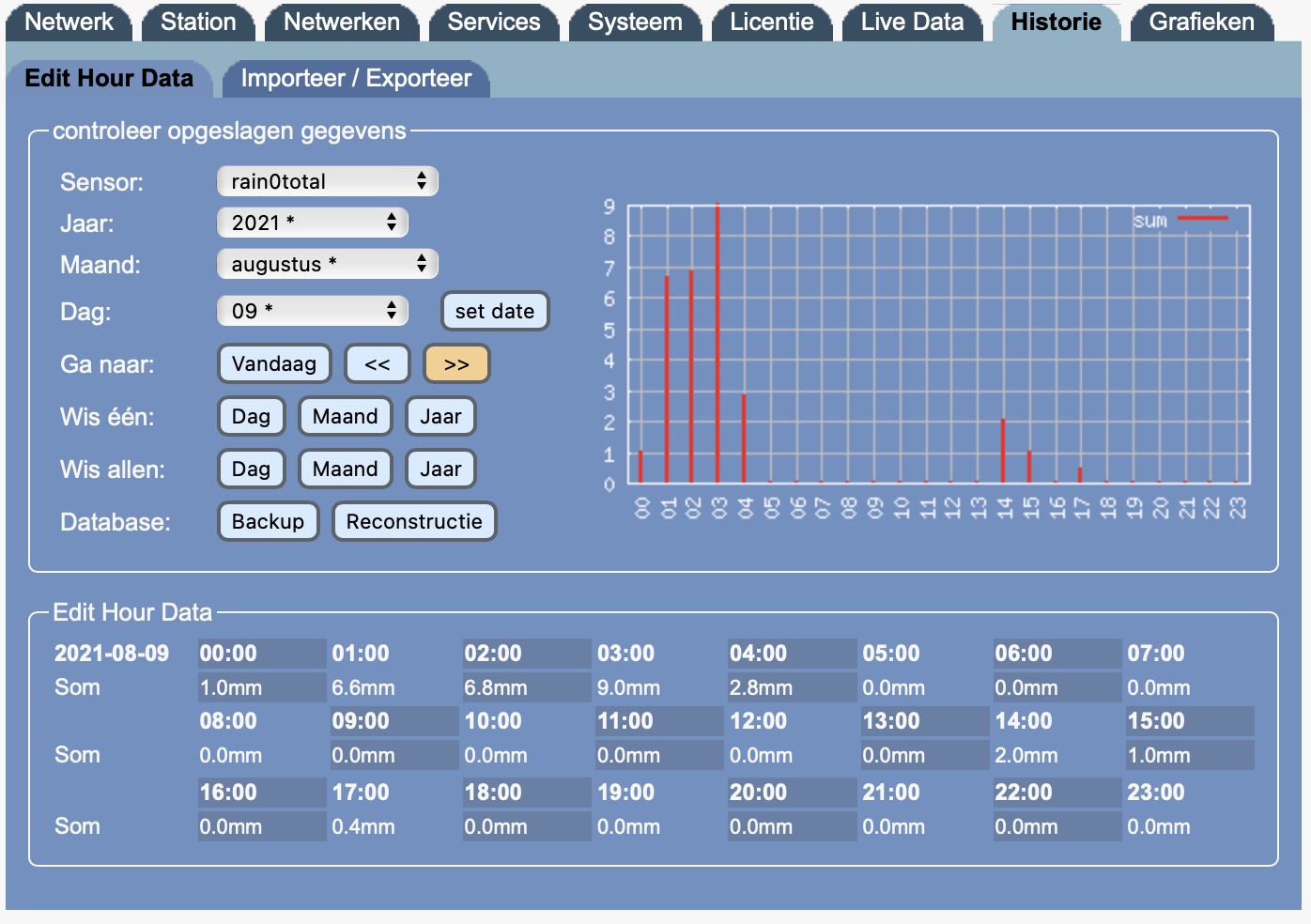Go to the previous day with <<

click(378, 363)
